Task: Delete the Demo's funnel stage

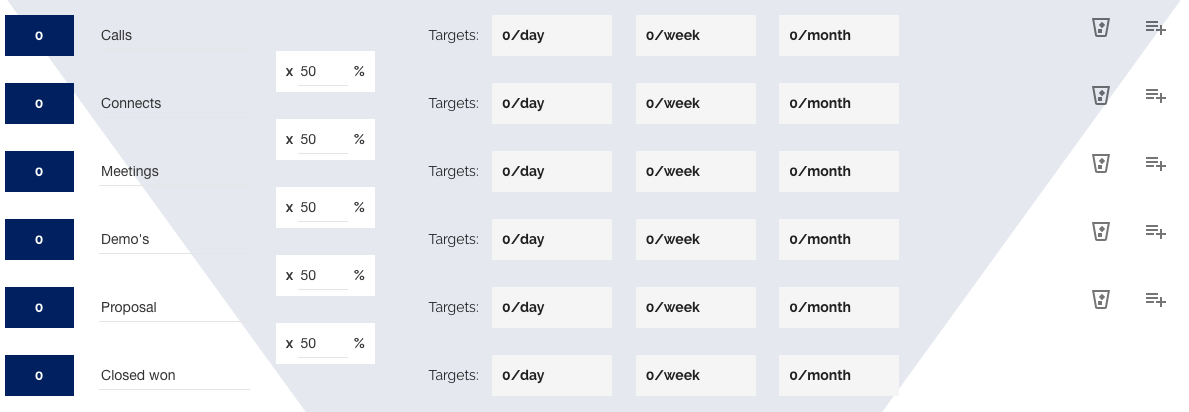Action: point(1101,231)
